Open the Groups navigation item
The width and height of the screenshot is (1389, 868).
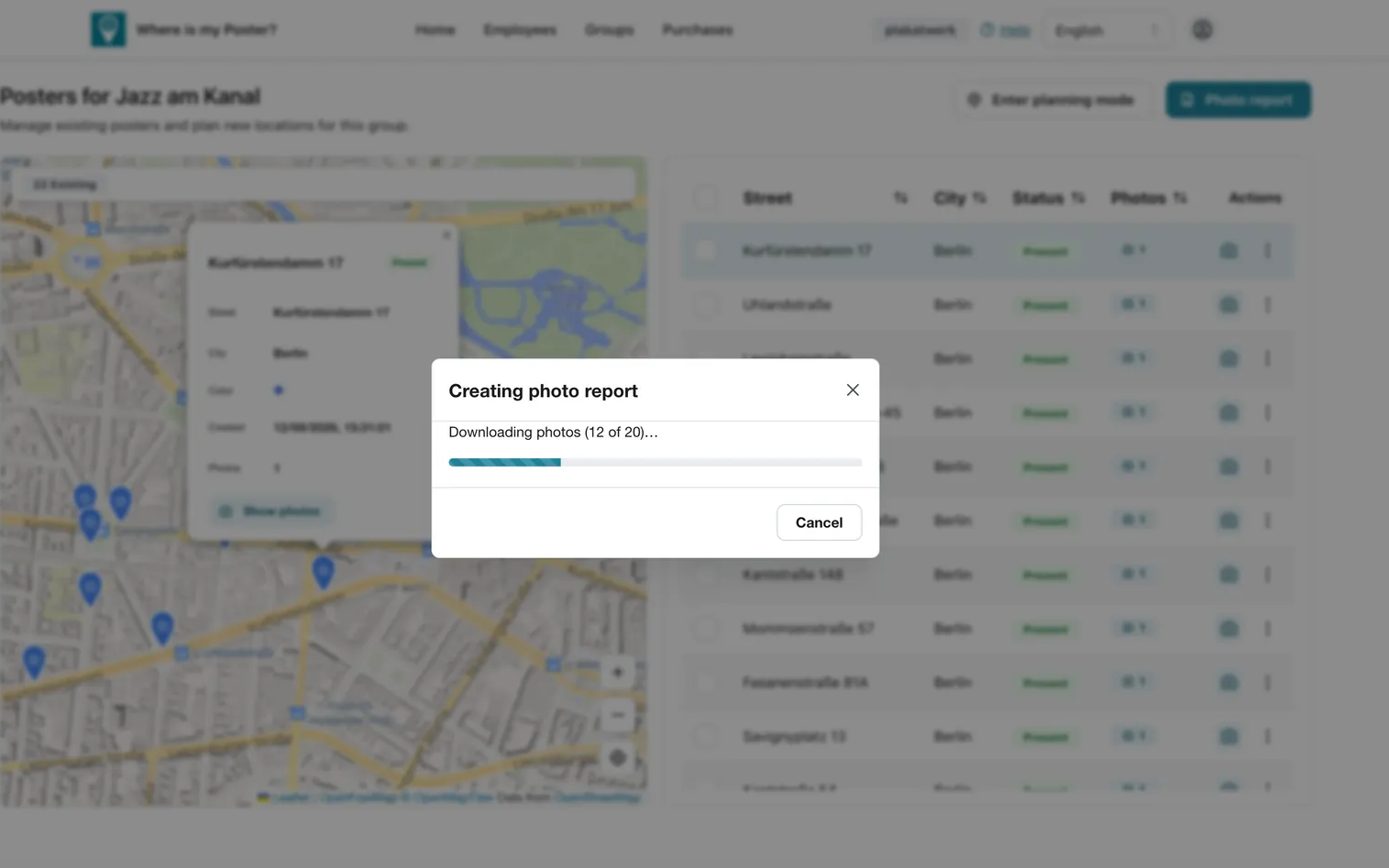609,30
